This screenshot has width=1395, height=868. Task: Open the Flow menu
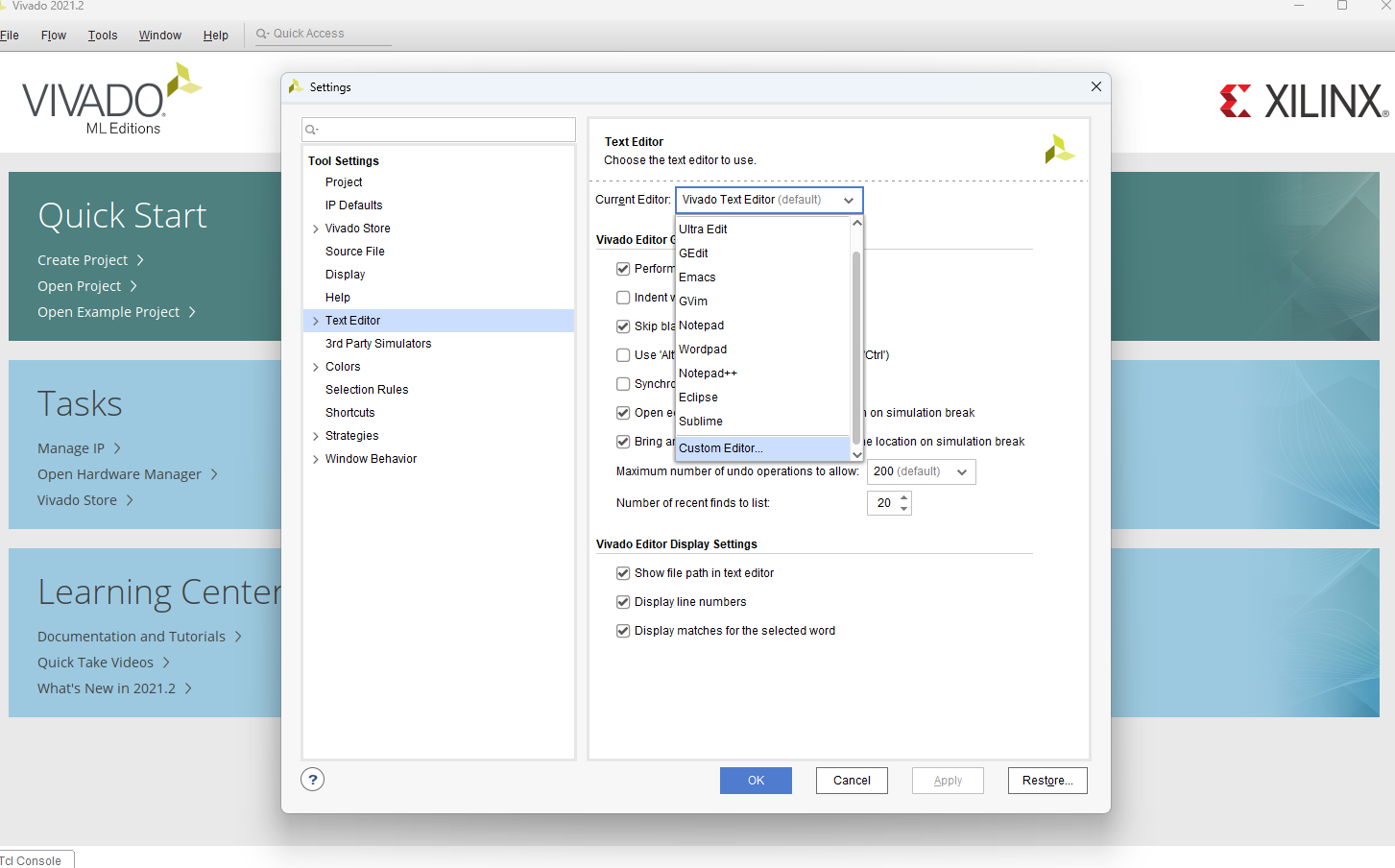tap(54, 36)
